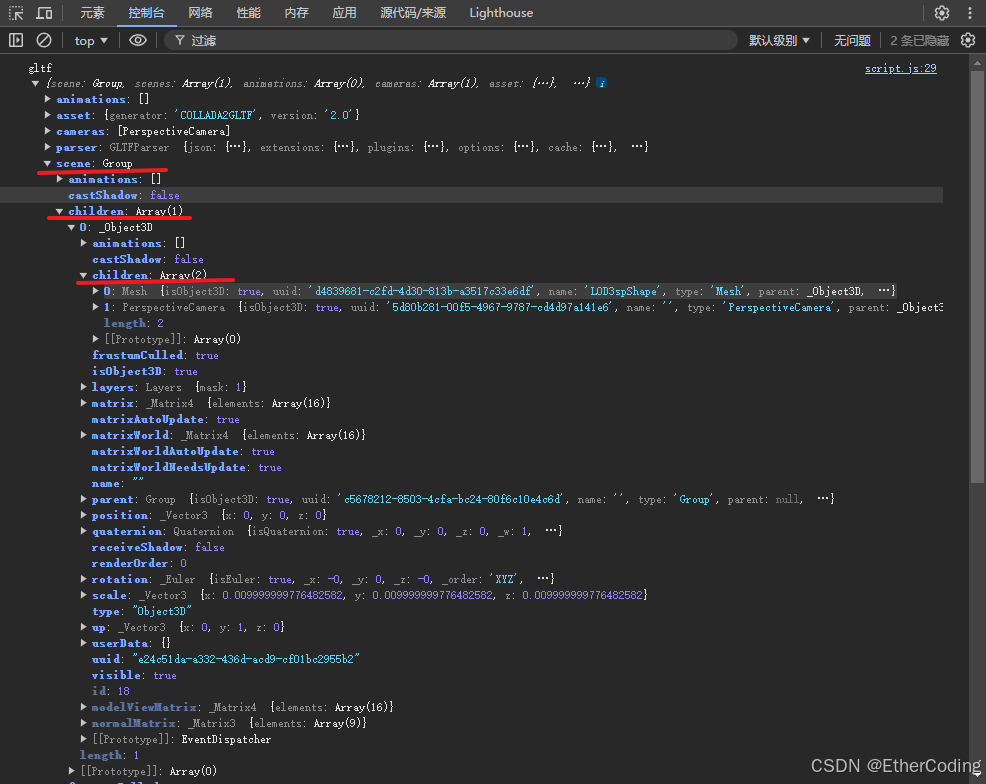
Task: Expand the userData: {} entry
Action: 84,643
